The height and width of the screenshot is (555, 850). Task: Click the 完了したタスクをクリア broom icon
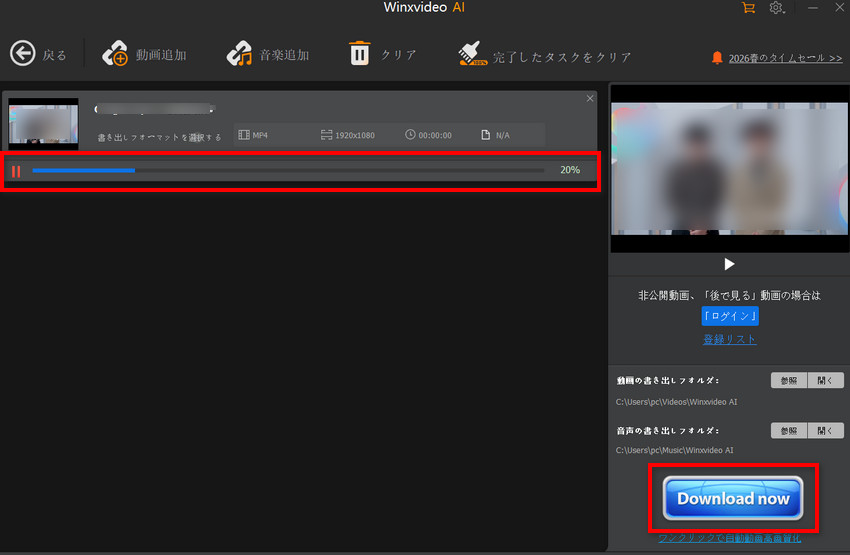pos(472,54)
